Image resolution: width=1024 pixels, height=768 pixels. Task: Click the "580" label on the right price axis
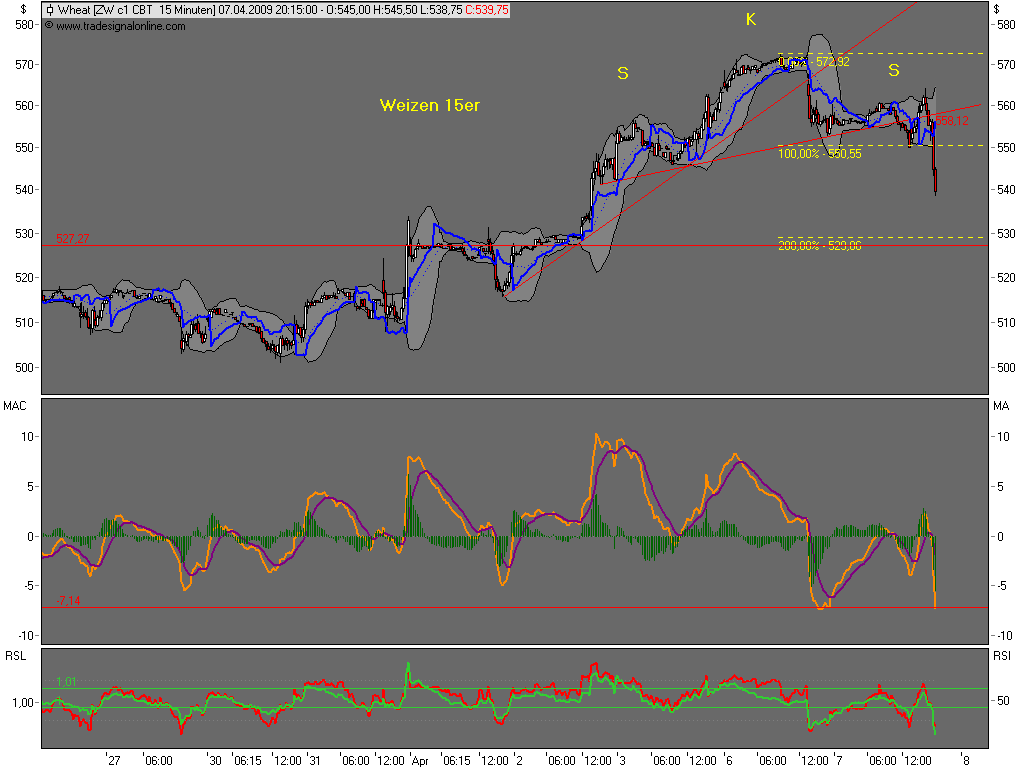pos(1006,25)
